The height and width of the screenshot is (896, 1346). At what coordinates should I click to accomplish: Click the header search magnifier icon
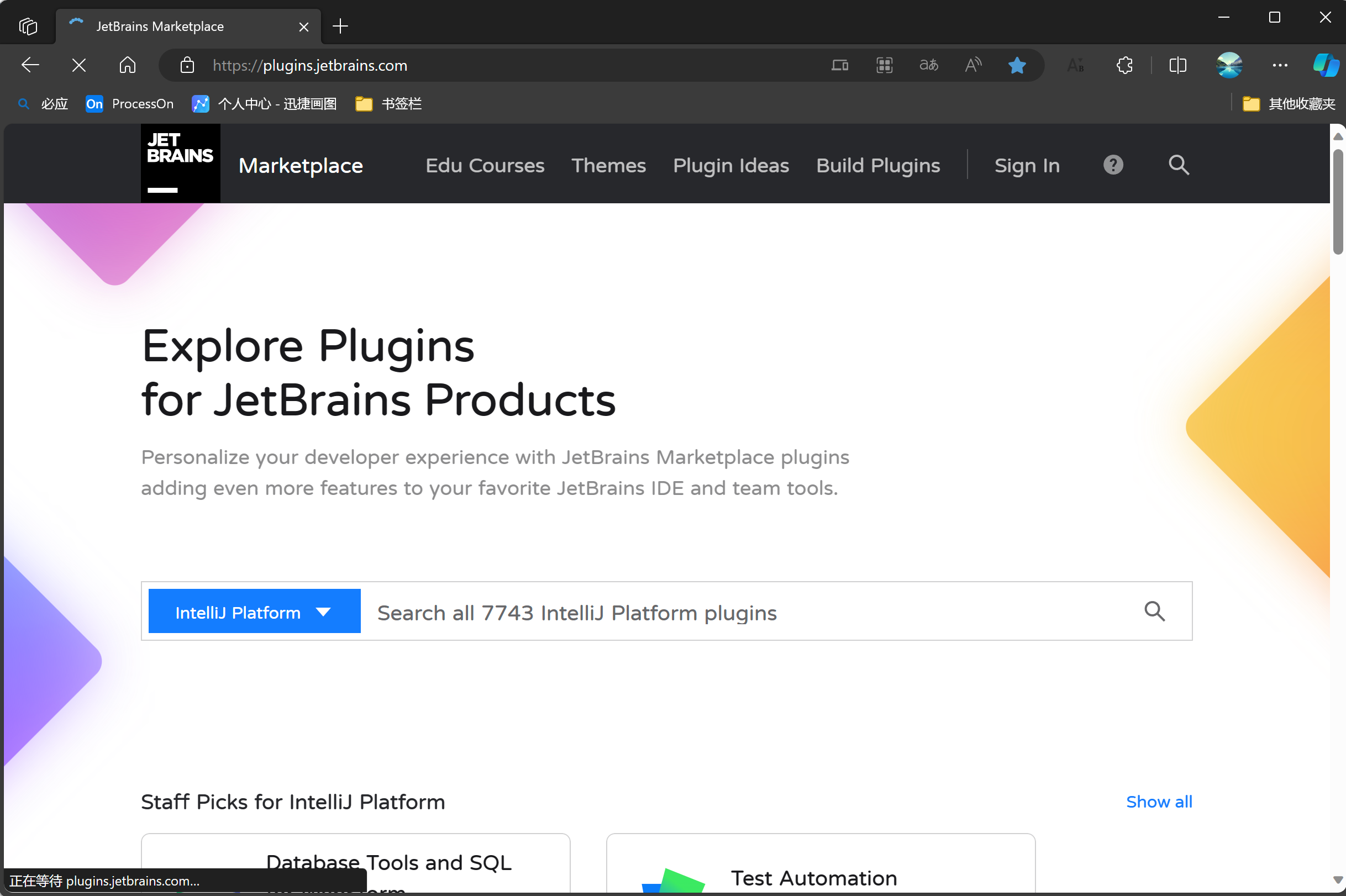click(x=1179, y=165)
